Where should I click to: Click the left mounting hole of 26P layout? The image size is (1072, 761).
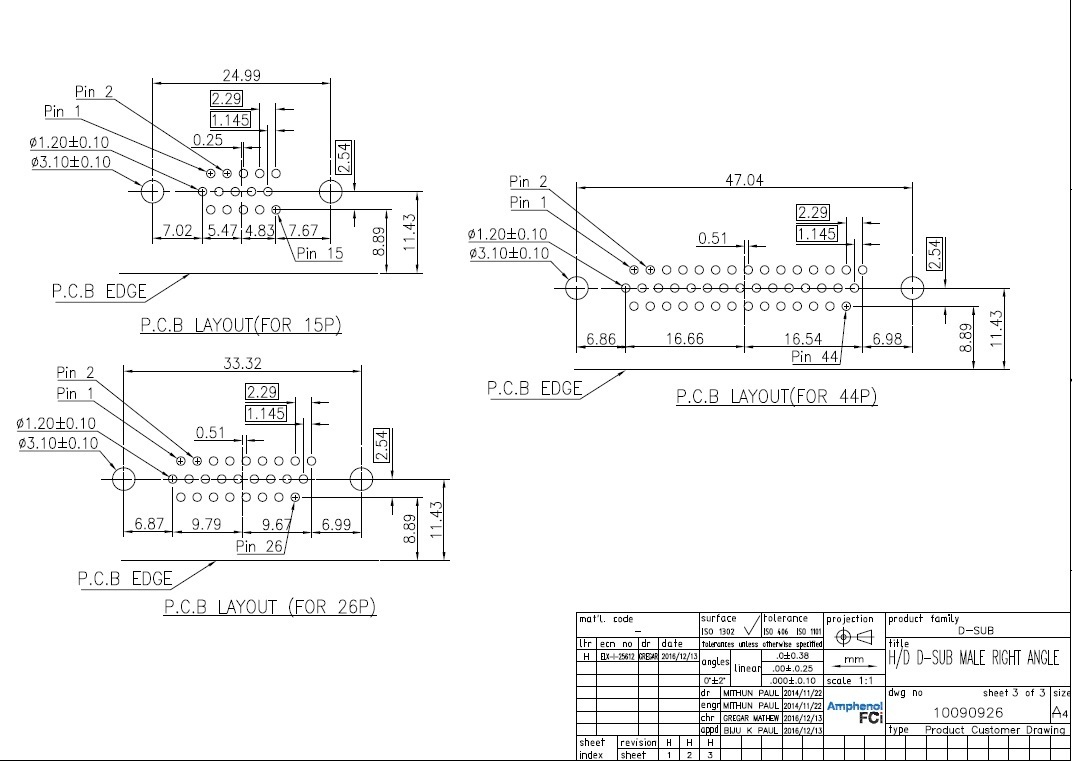tap(123, 479)
